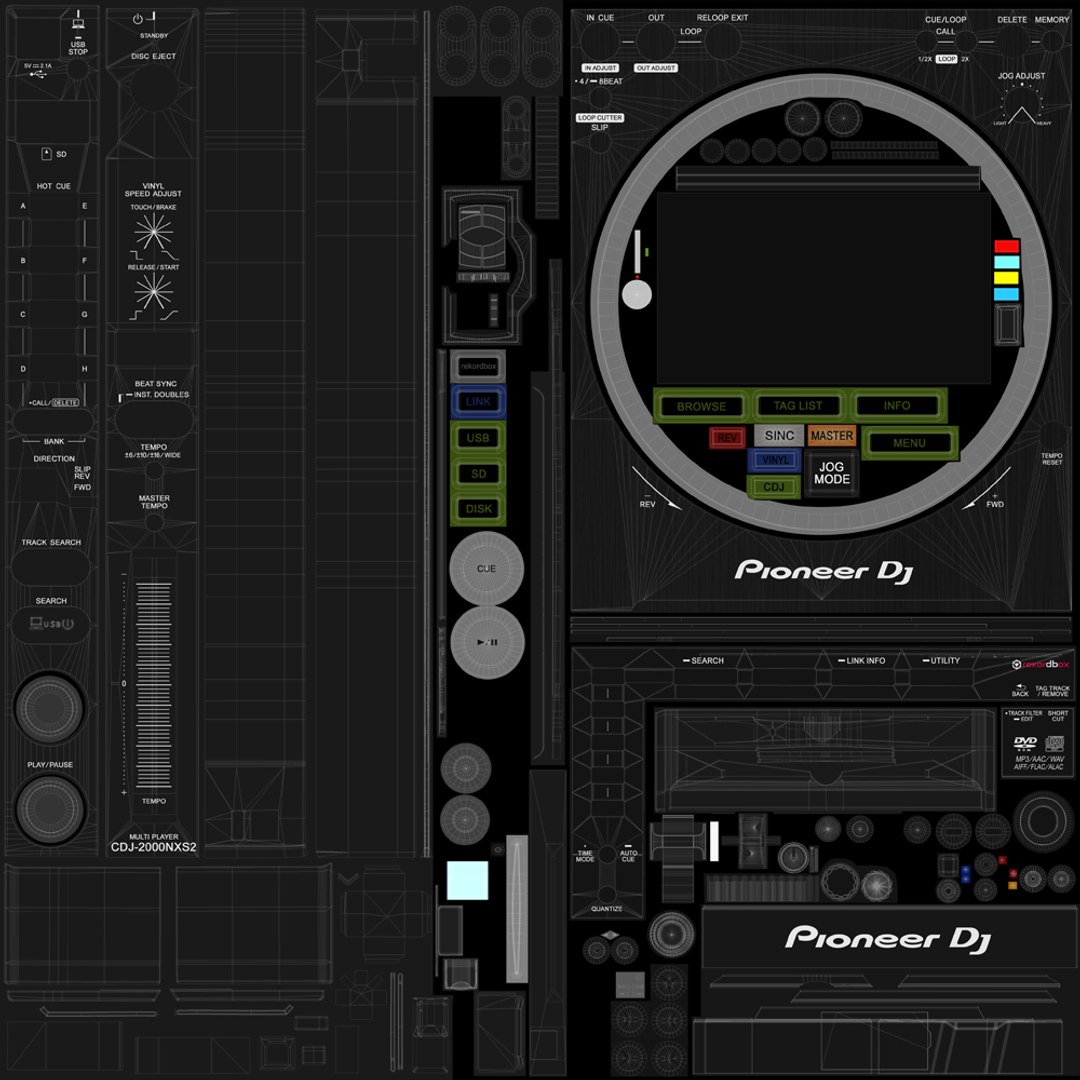Select the green TAG LIST button

798,405
